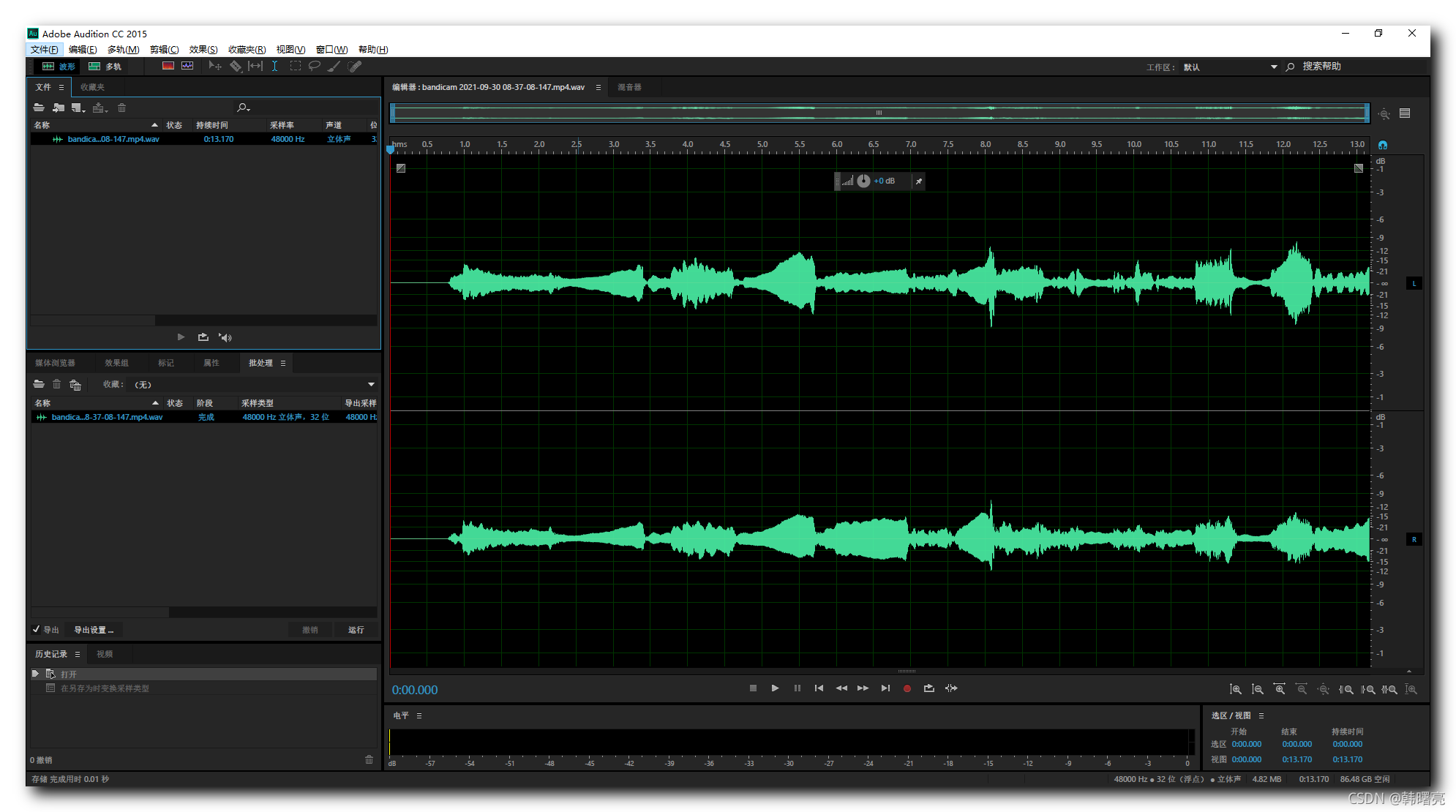Select the Razor tool in toolbar
The height and width of the screenshot is (812, 1456).
236,67
